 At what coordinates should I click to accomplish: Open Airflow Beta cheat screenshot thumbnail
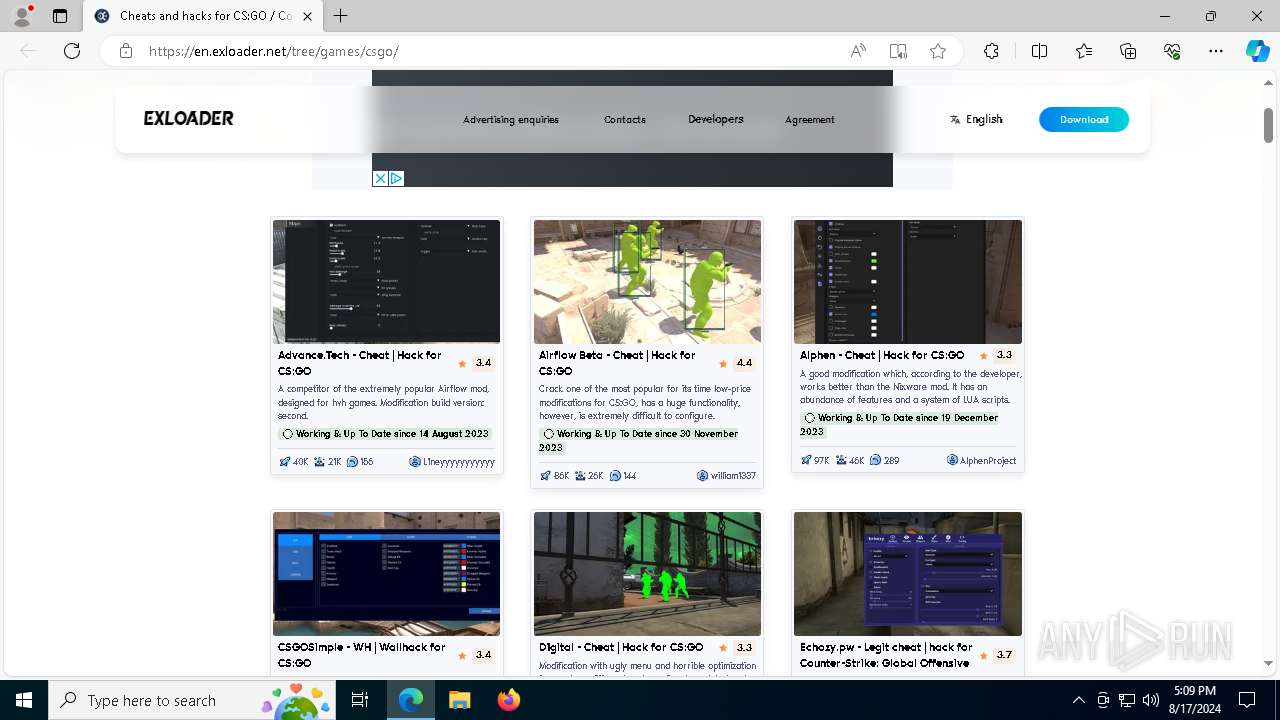coord(647,282)
